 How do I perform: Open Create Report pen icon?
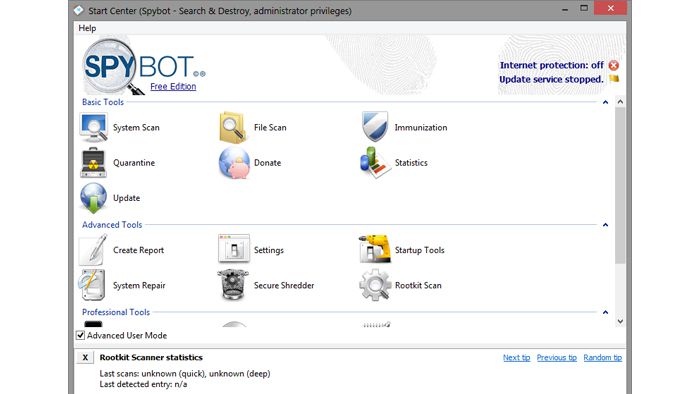93,249
